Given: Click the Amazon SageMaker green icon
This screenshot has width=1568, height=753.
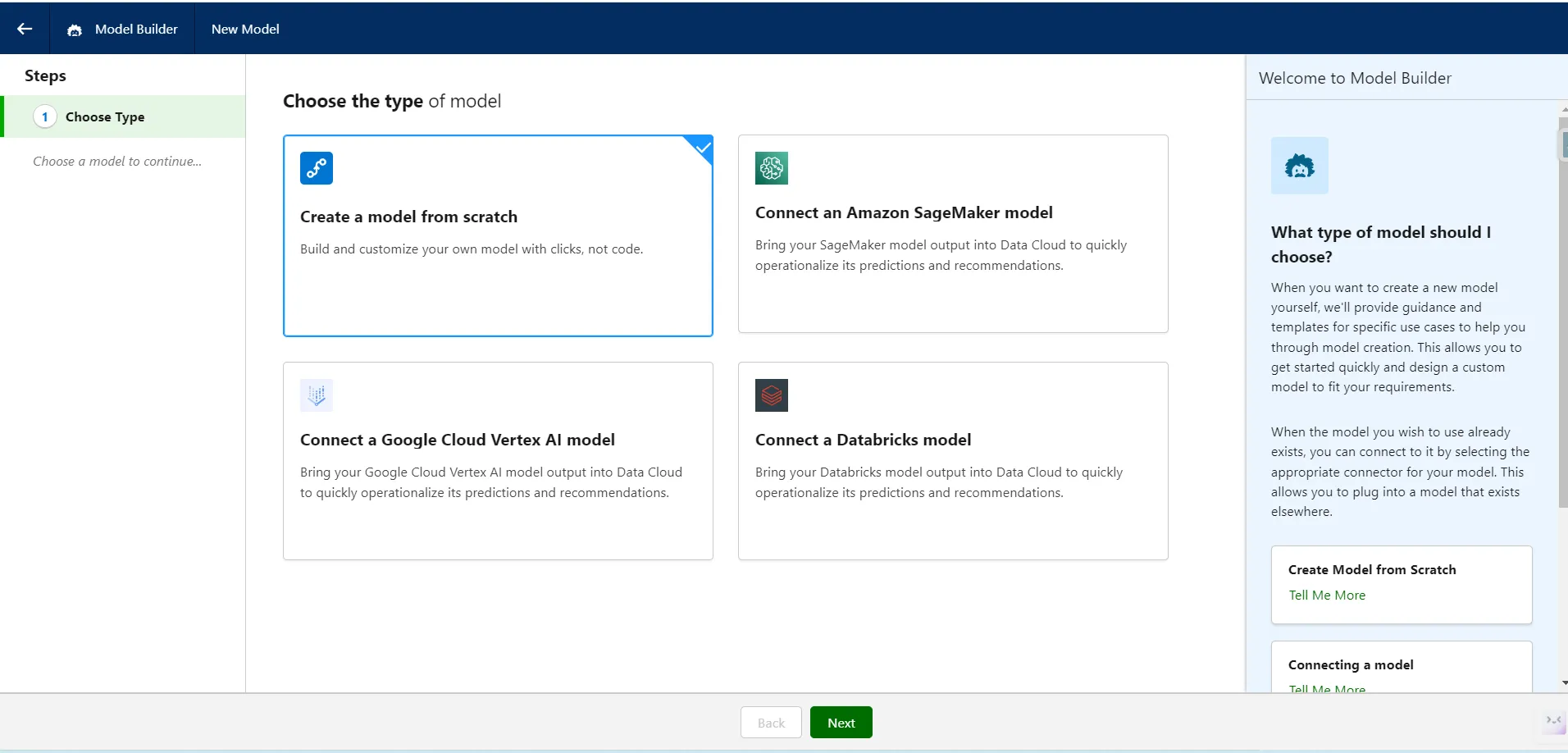Looking at the screenshot, I should (x=771, y=168).
